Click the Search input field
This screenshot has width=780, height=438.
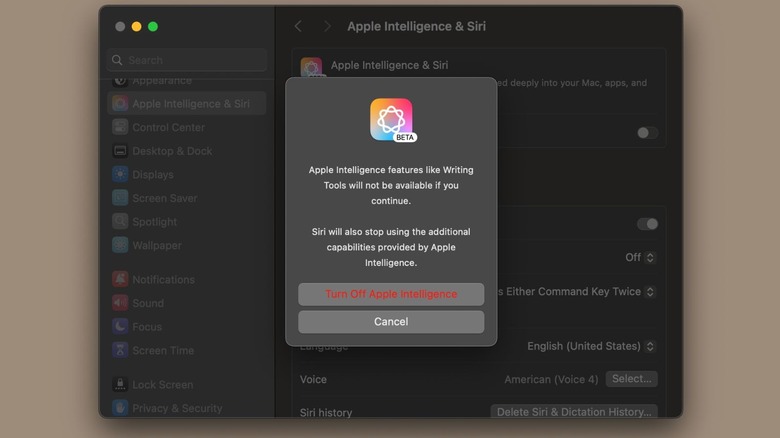point(187,60)
